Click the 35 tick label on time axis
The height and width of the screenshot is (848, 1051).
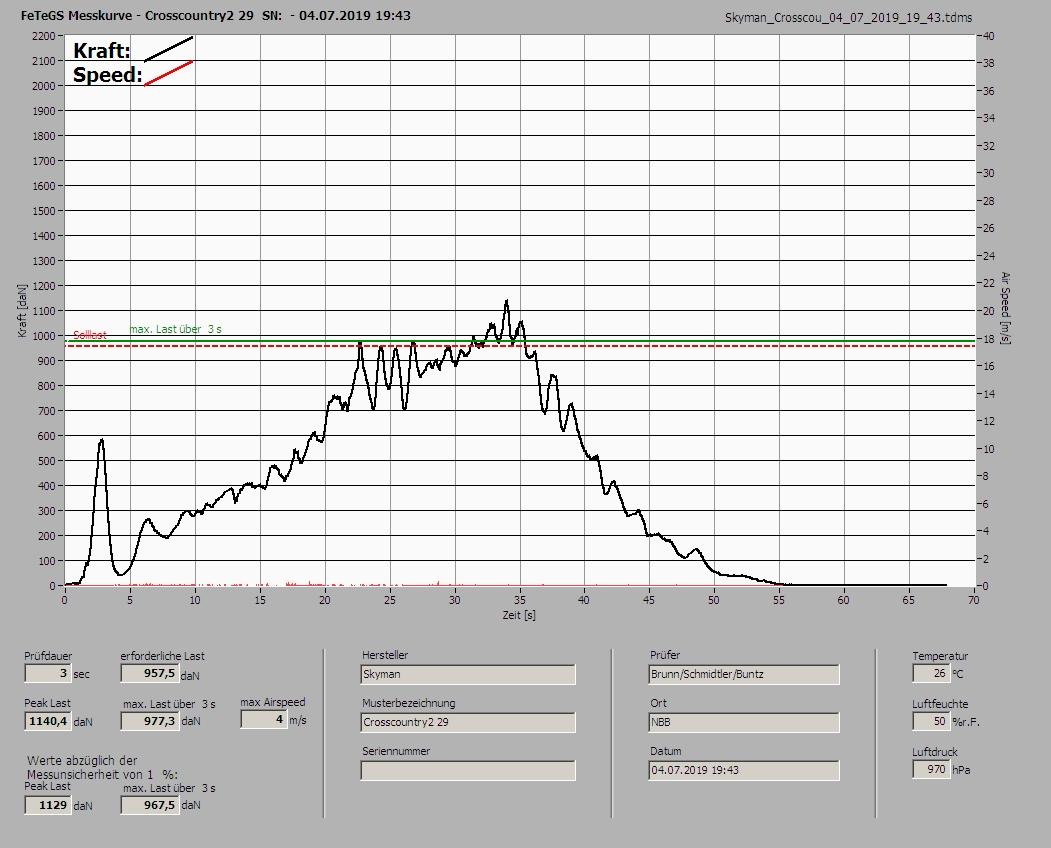pyautogui.click(x=519, y=600)
